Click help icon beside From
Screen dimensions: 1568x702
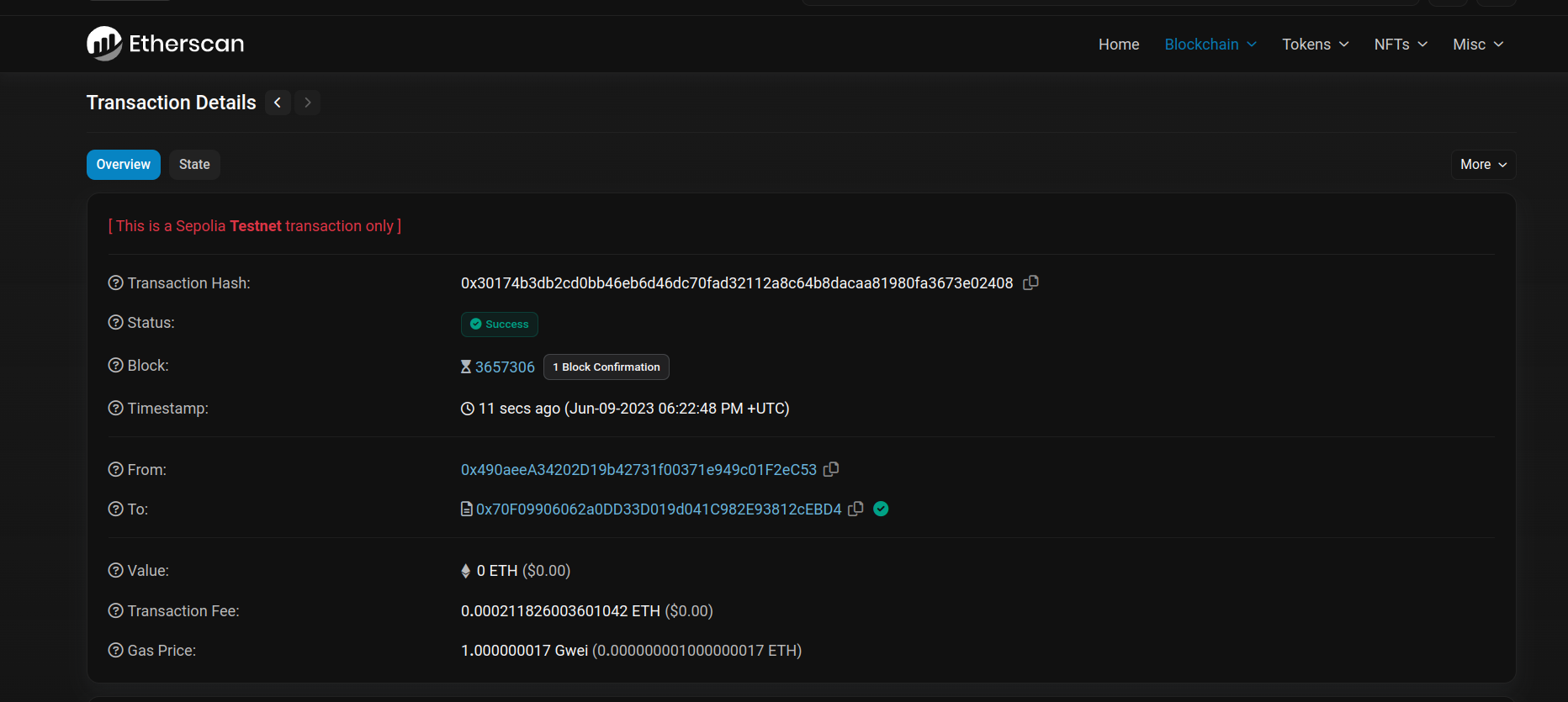[x=116, y=470]
